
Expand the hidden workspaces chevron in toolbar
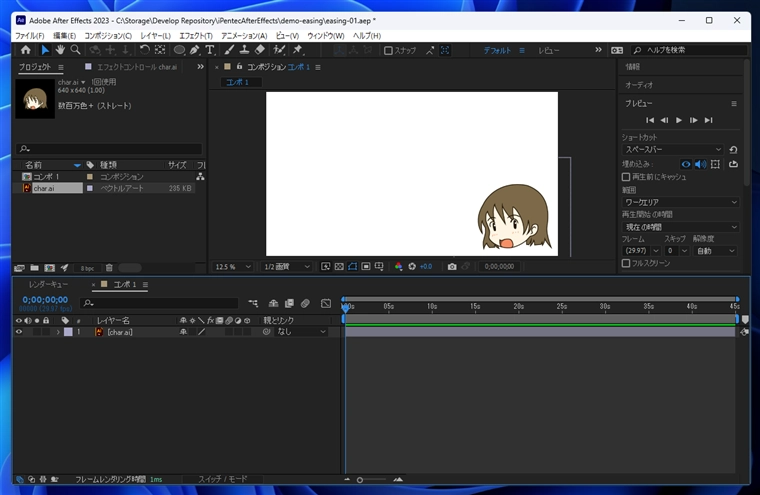598,50
